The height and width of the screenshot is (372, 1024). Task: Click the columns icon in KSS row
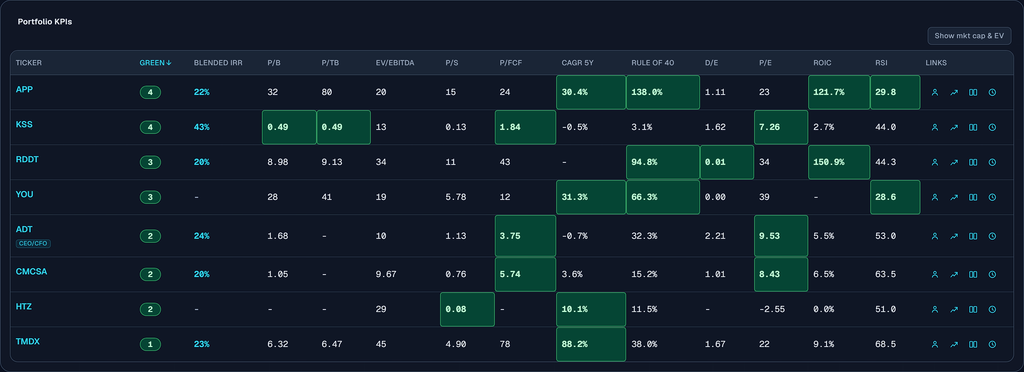[973, 127]
